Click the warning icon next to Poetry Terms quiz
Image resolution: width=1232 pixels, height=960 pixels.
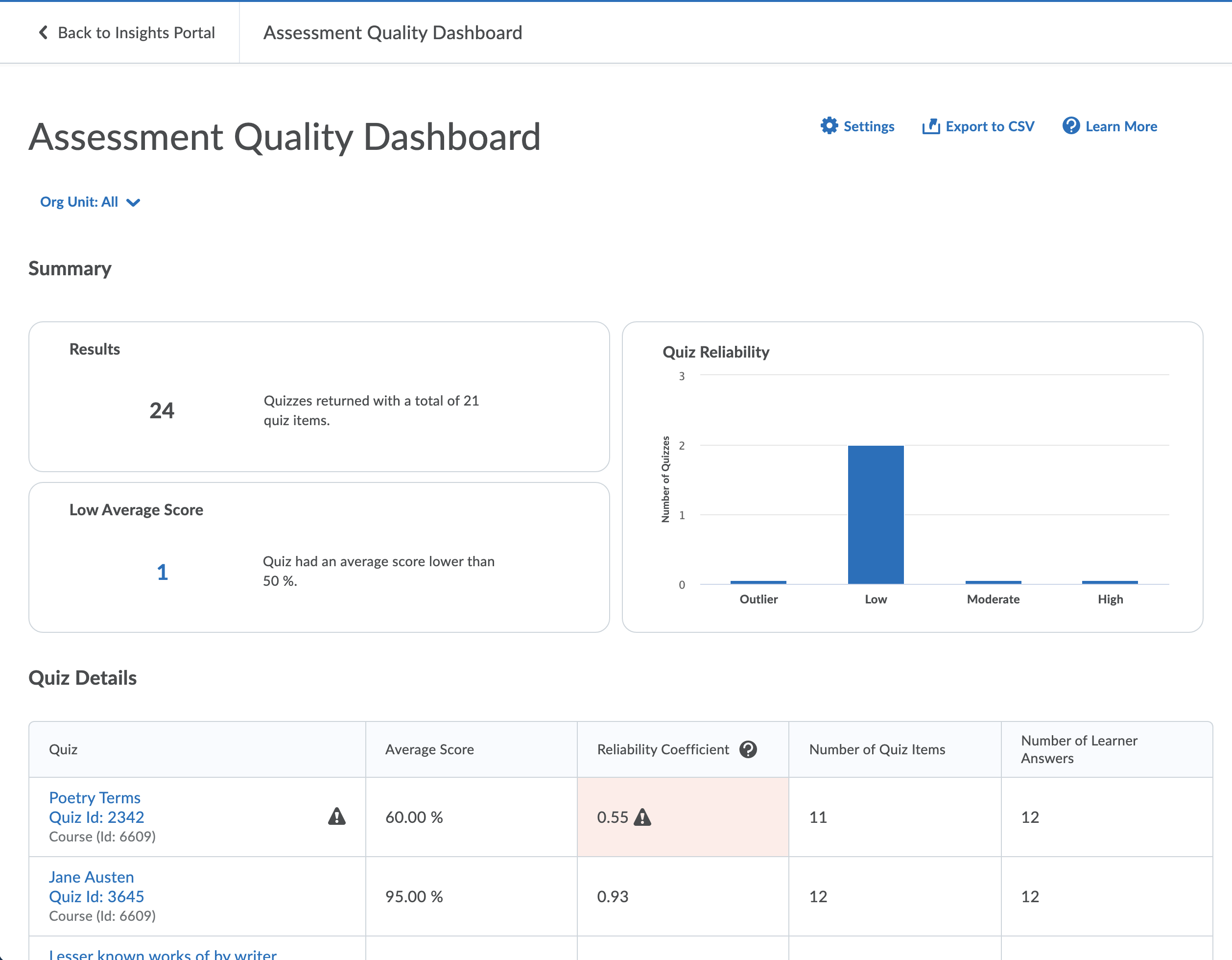(x=337, y=816)
